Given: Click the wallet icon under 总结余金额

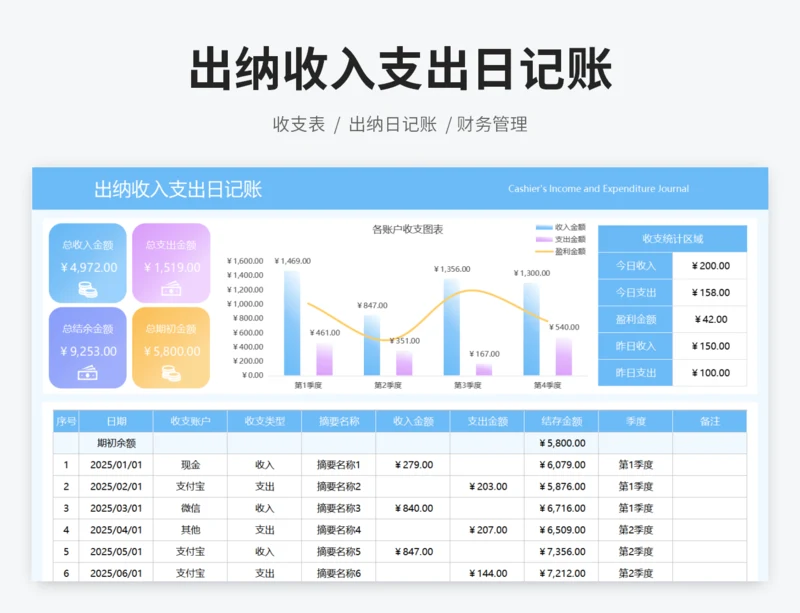Looking at the screenshot, I should pyautogui.click(x=88, y=373).
